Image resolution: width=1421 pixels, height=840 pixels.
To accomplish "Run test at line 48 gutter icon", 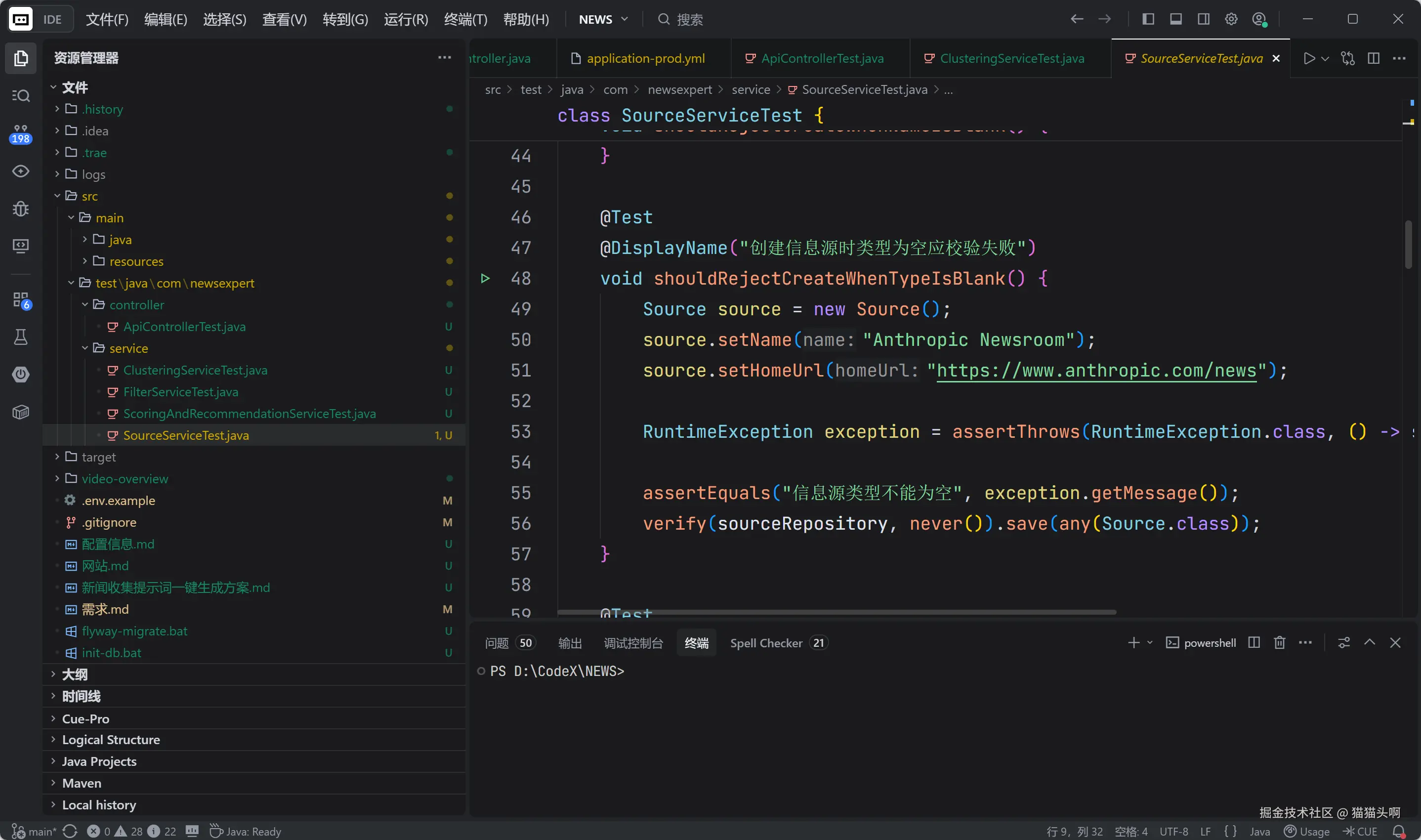I will point(485,278).
